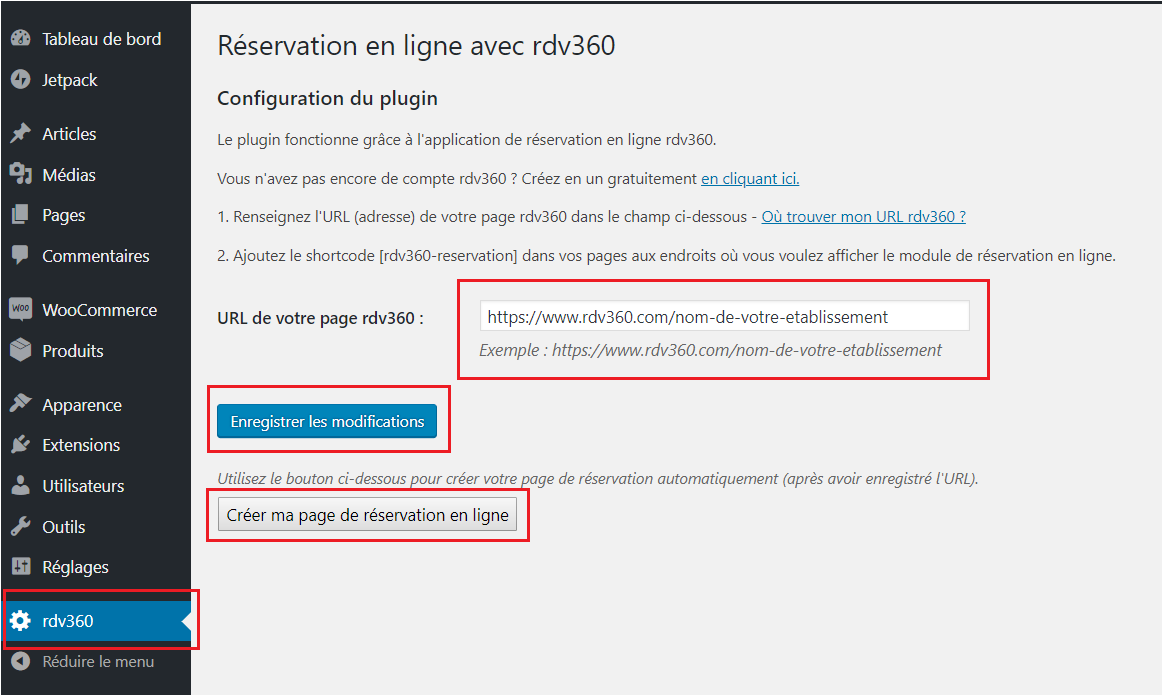This screenshot has height=696, width=1163.
Task: Select Outils menu label
Action: (x=64, y=526)
